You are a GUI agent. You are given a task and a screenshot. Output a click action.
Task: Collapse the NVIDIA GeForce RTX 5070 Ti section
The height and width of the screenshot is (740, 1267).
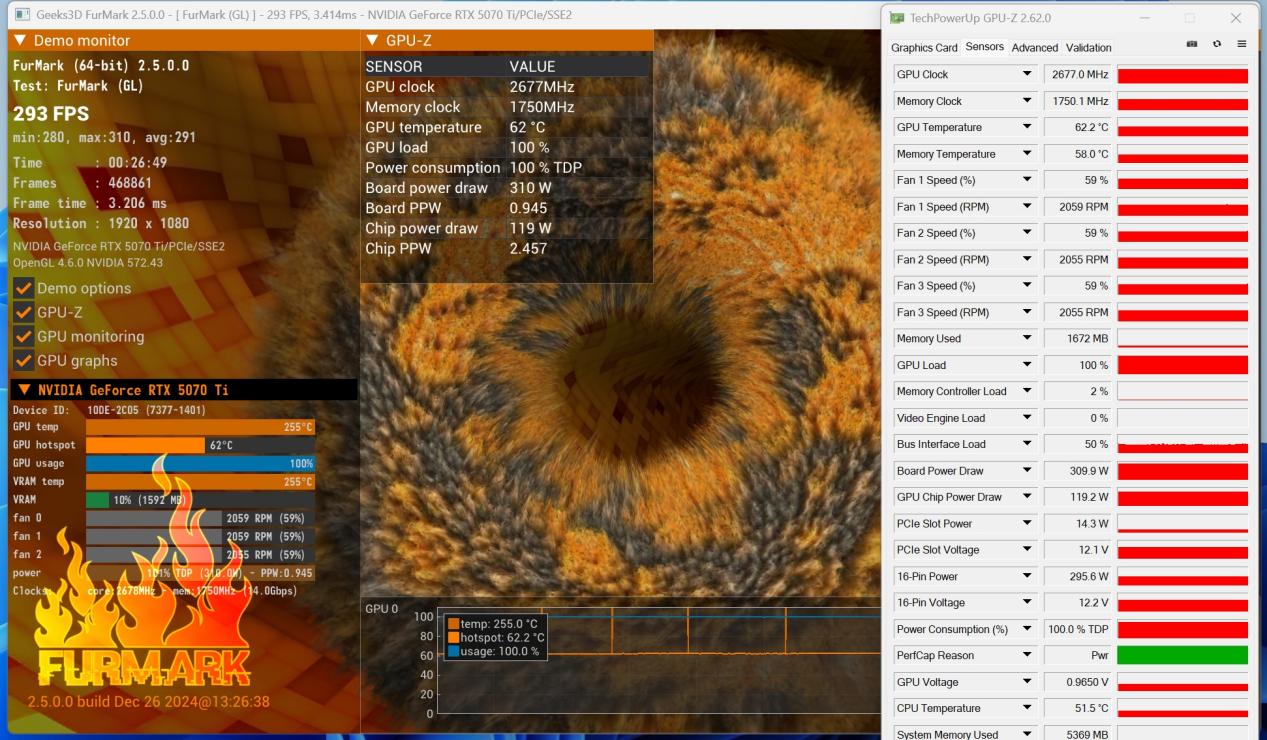pyautogui.click(x=24, y=390)
